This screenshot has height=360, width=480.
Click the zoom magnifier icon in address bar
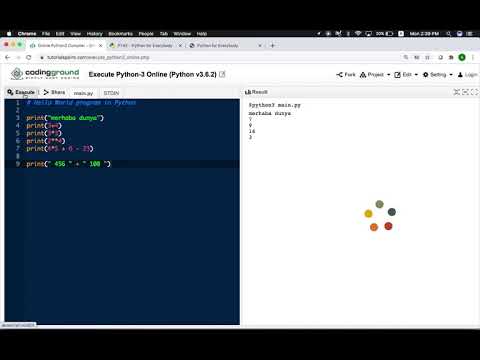pos(406,57)
